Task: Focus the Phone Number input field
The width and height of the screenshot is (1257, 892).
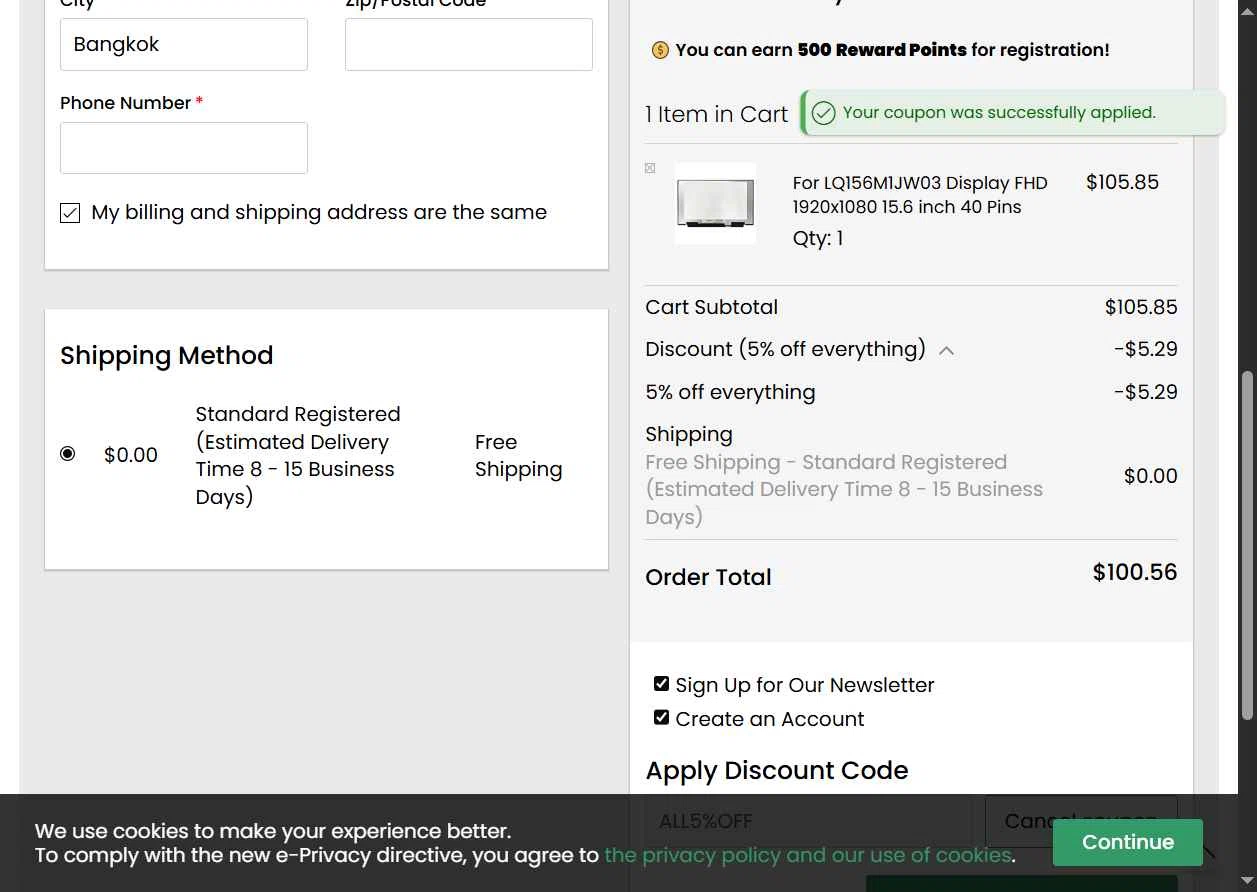Action: tap(184, 148)
